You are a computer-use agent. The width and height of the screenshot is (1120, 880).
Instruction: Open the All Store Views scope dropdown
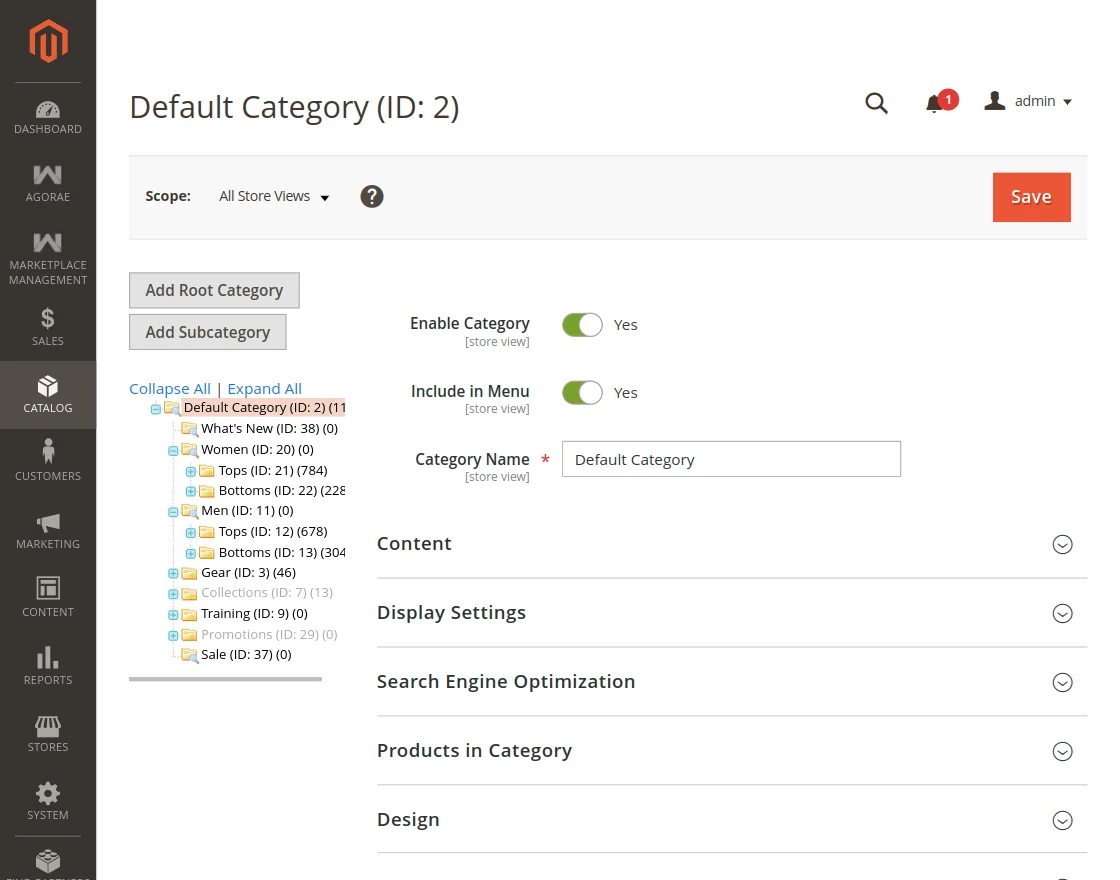[273, 196]
